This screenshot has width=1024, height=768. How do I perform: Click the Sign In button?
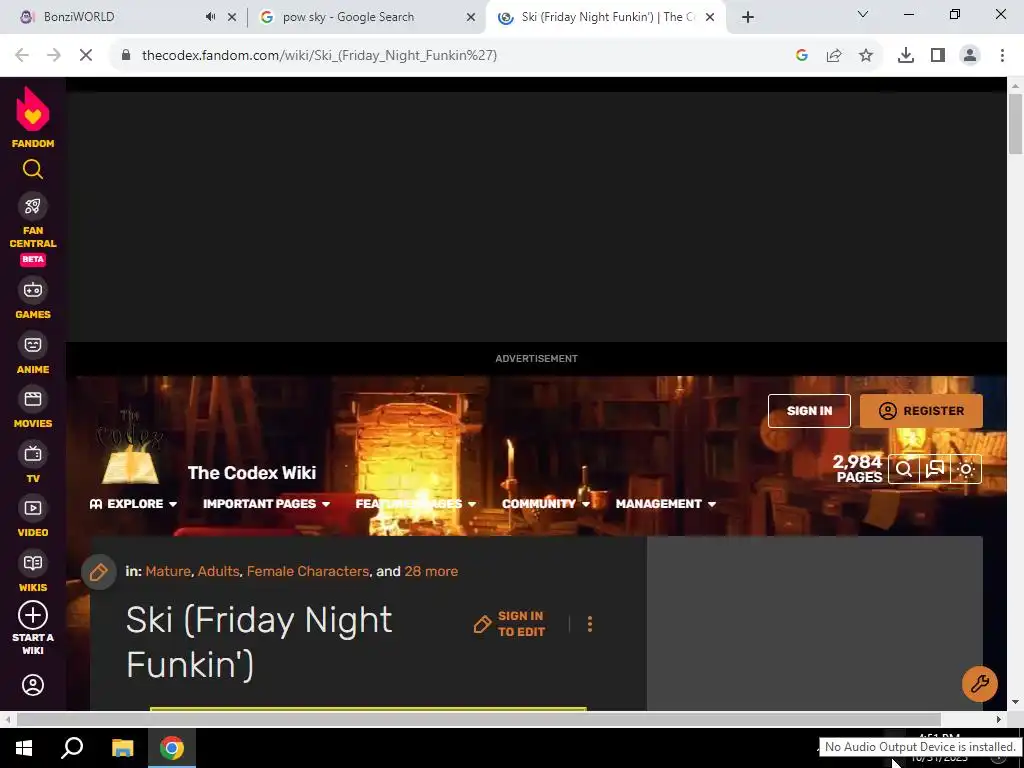click(809, 411)
